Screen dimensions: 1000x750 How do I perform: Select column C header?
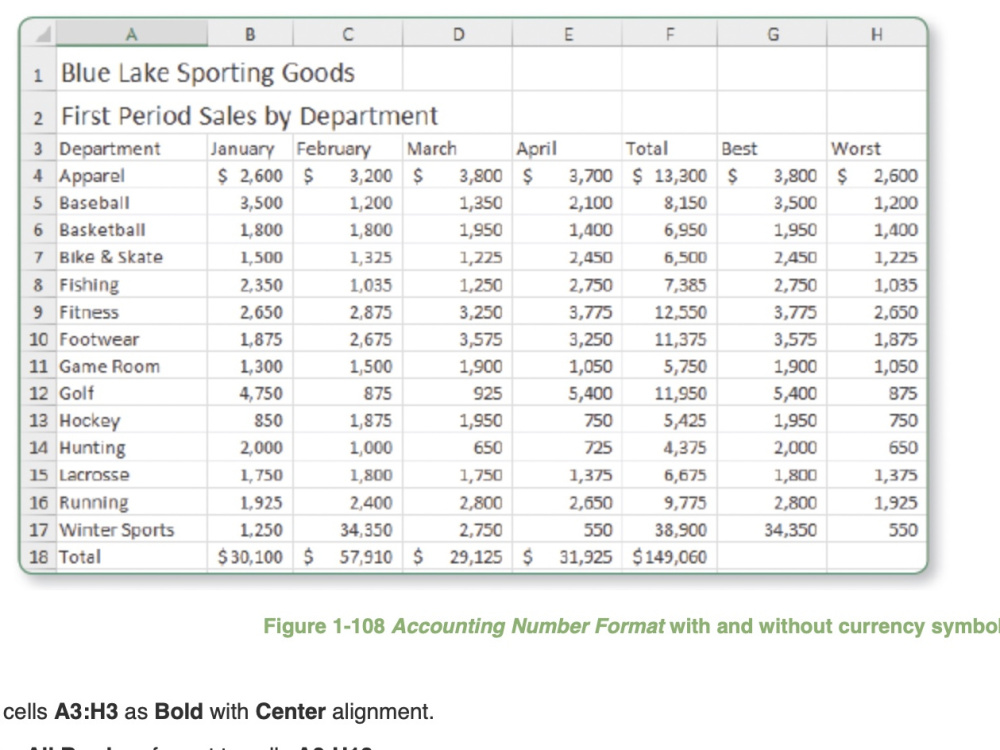348,34
